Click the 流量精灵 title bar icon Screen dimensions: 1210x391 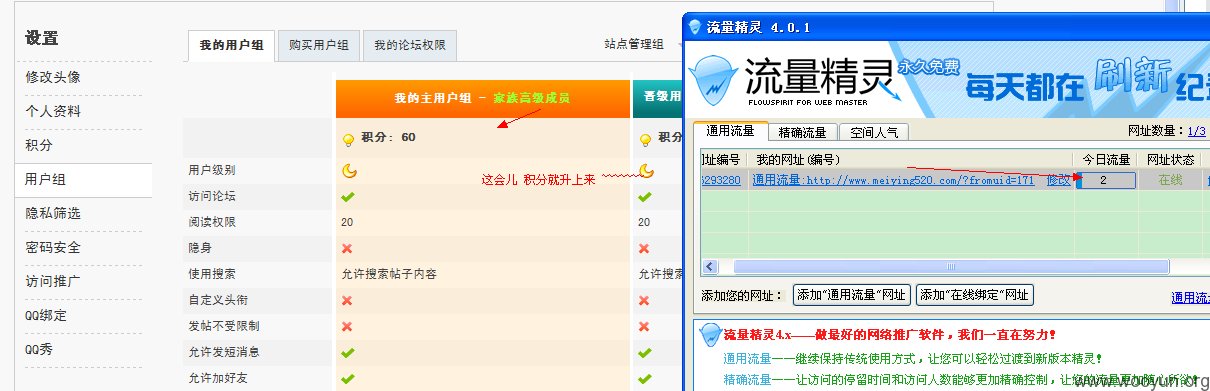(696, 27)
